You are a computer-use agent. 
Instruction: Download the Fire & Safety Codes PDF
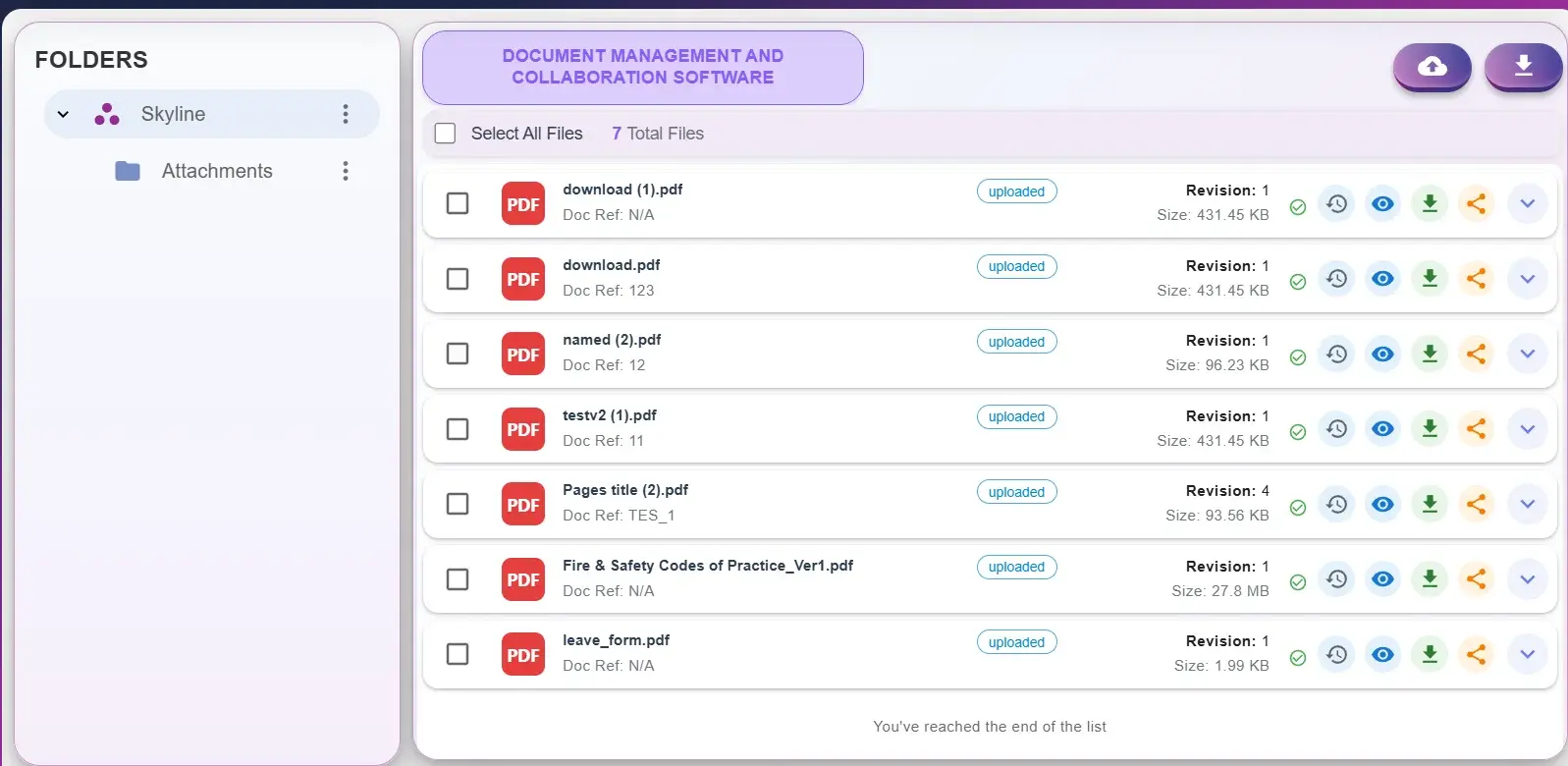click(x=1430, y=578)
